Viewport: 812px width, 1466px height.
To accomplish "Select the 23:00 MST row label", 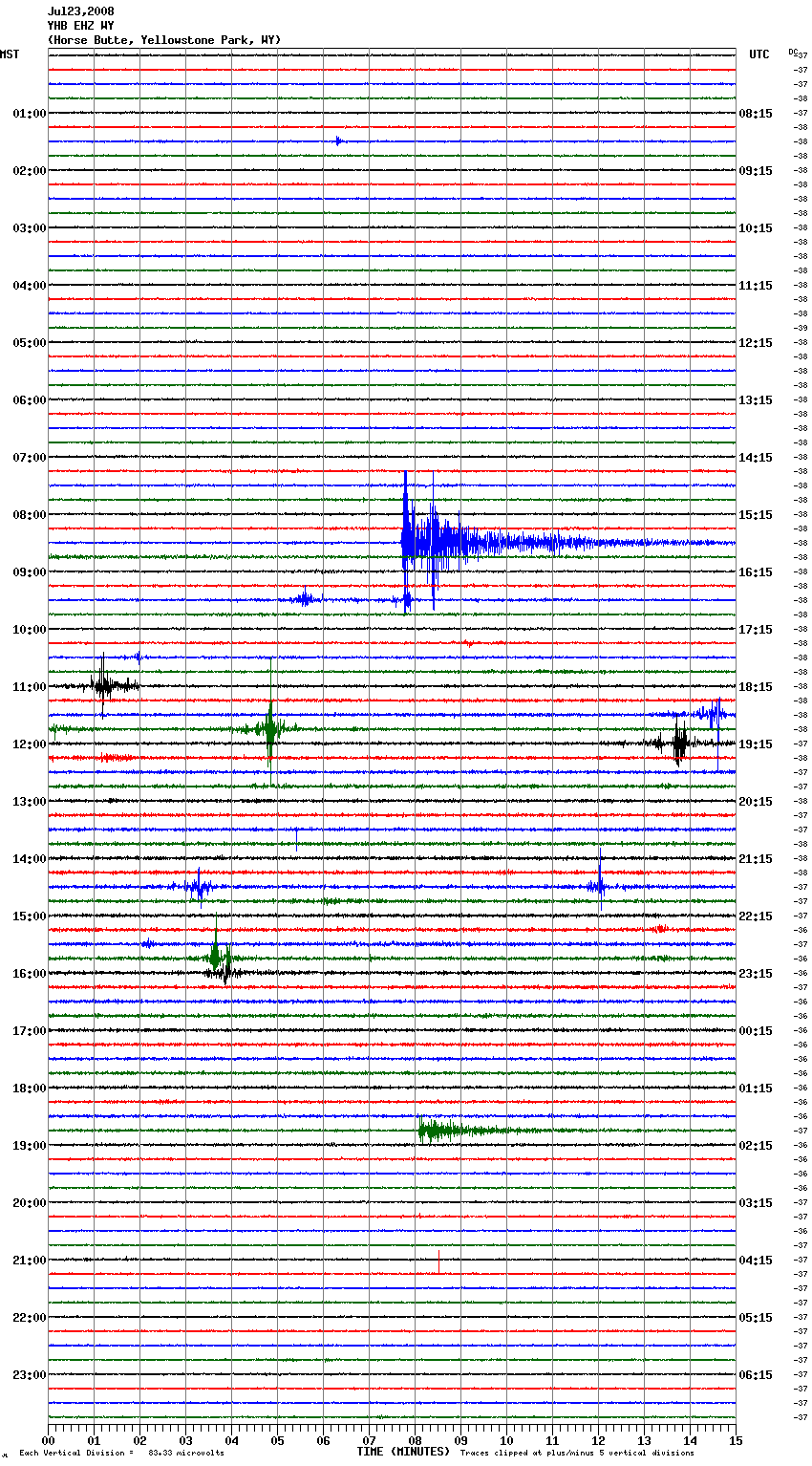I will click(30, 1375).
